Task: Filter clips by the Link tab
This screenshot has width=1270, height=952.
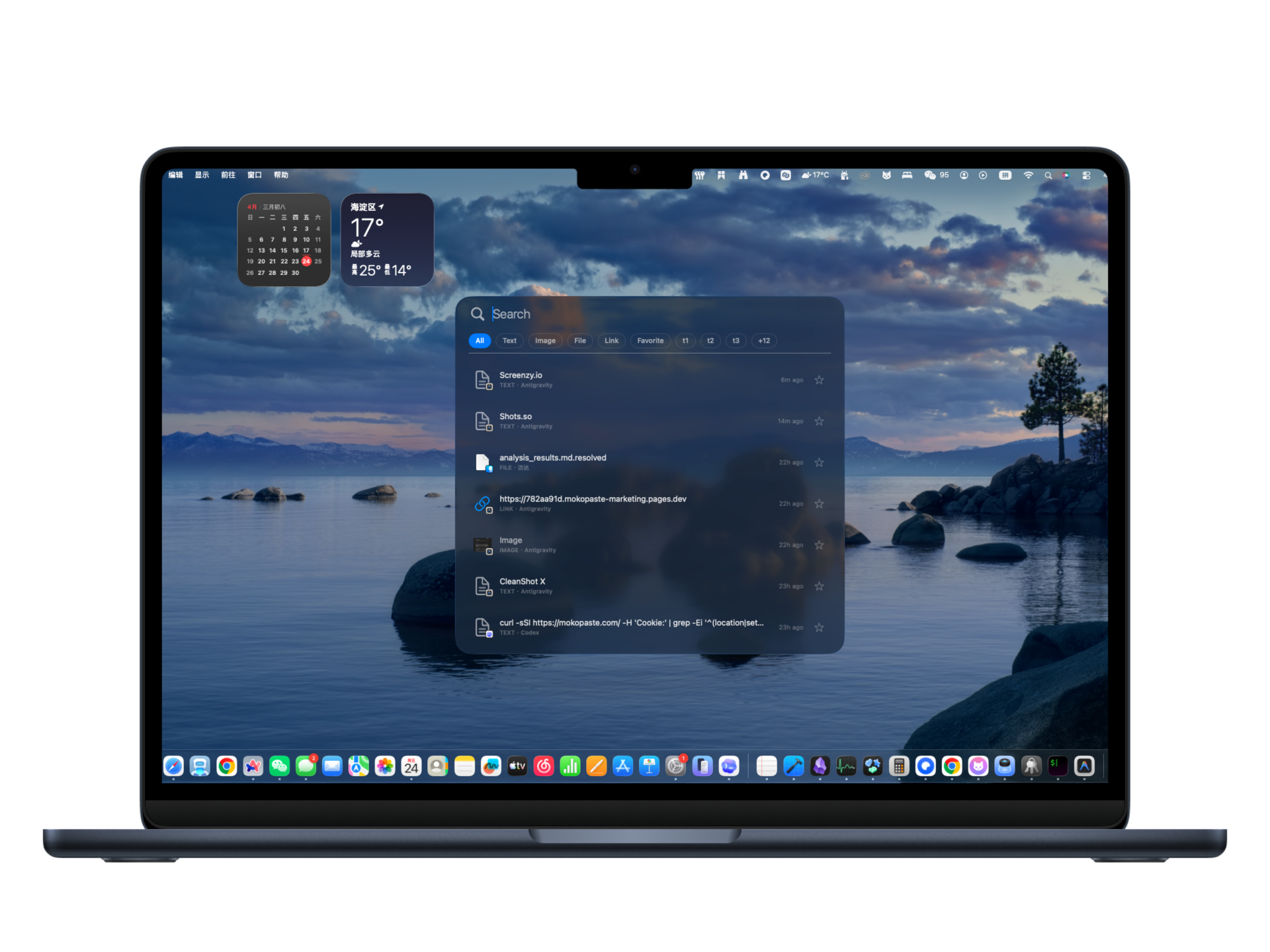Action: (x=611, y=340)
